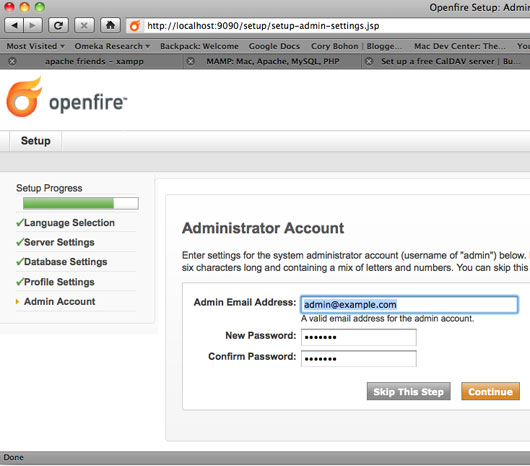Screen dimensions: 530x466
Task: Select the Server Settings step
Action: coord(59,242)
